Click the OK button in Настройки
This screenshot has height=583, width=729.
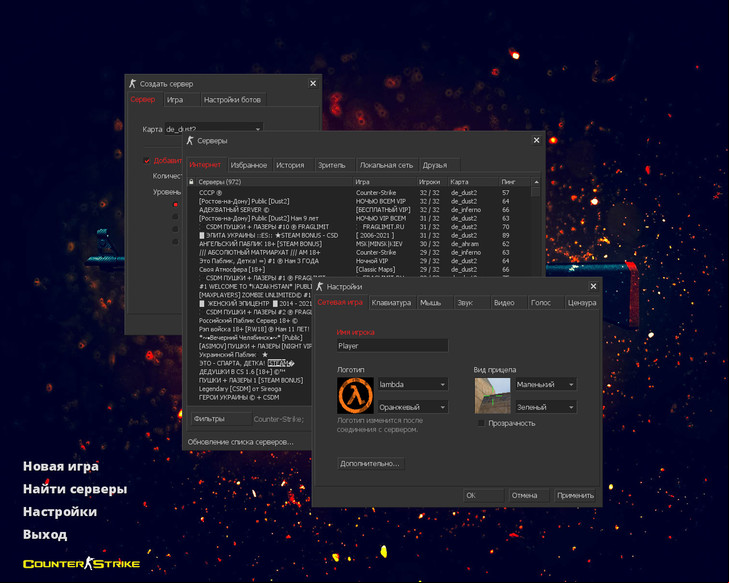tap(483, 496)
